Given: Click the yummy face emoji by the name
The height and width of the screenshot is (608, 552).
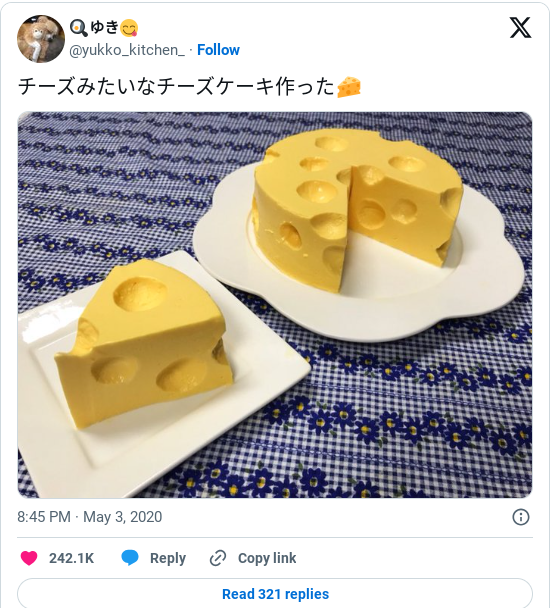Looking at the screenshot, I should click(x=129, y=28).
